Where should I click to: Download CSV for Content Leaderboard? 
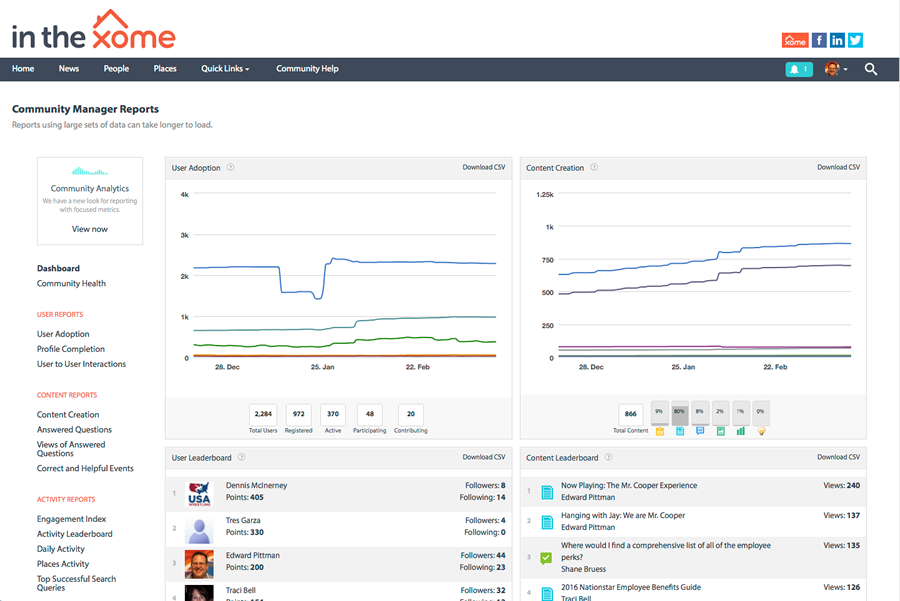(839, 457)
